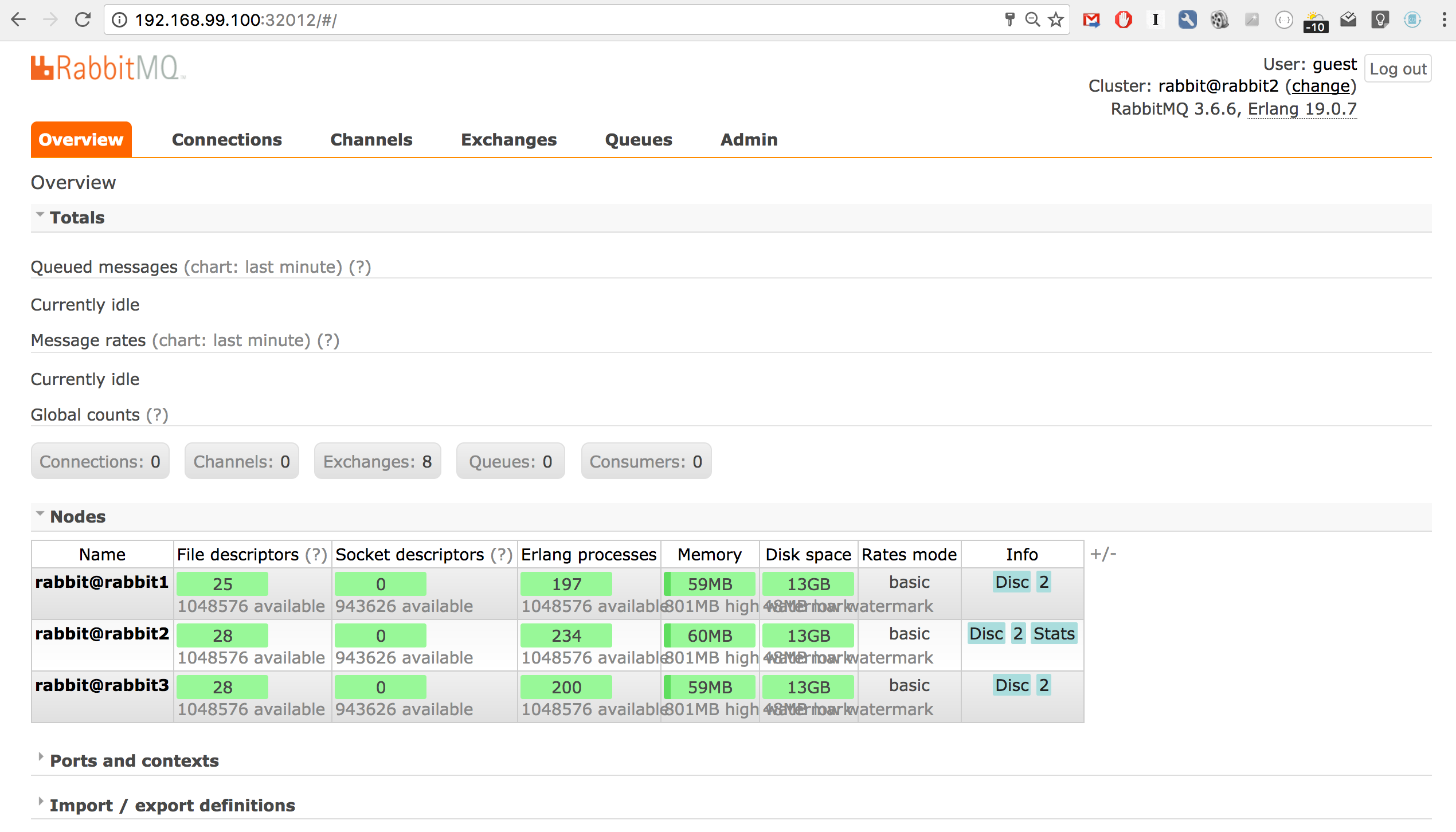Click the RabbitMQ logo

108,68
